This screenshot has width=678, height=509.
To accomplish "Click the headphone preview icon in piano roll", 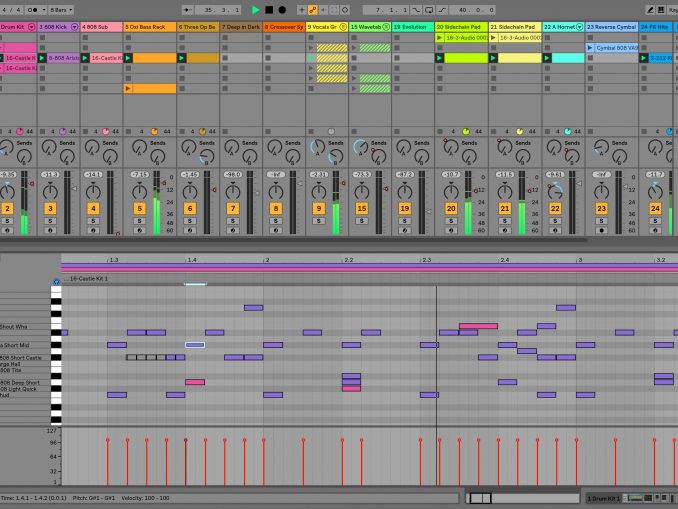I will [x=56, y=282].
